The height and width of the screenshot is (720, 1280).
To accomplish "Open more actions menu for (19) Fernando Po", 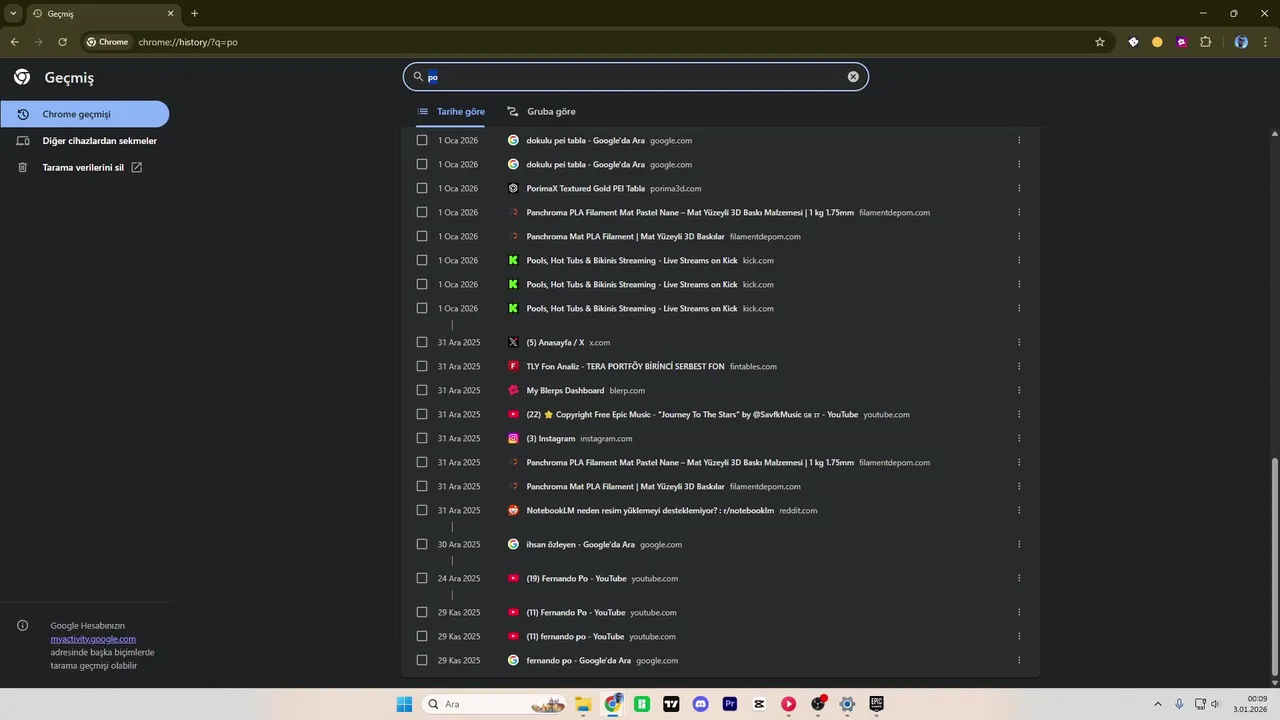I will [1019, 578].
